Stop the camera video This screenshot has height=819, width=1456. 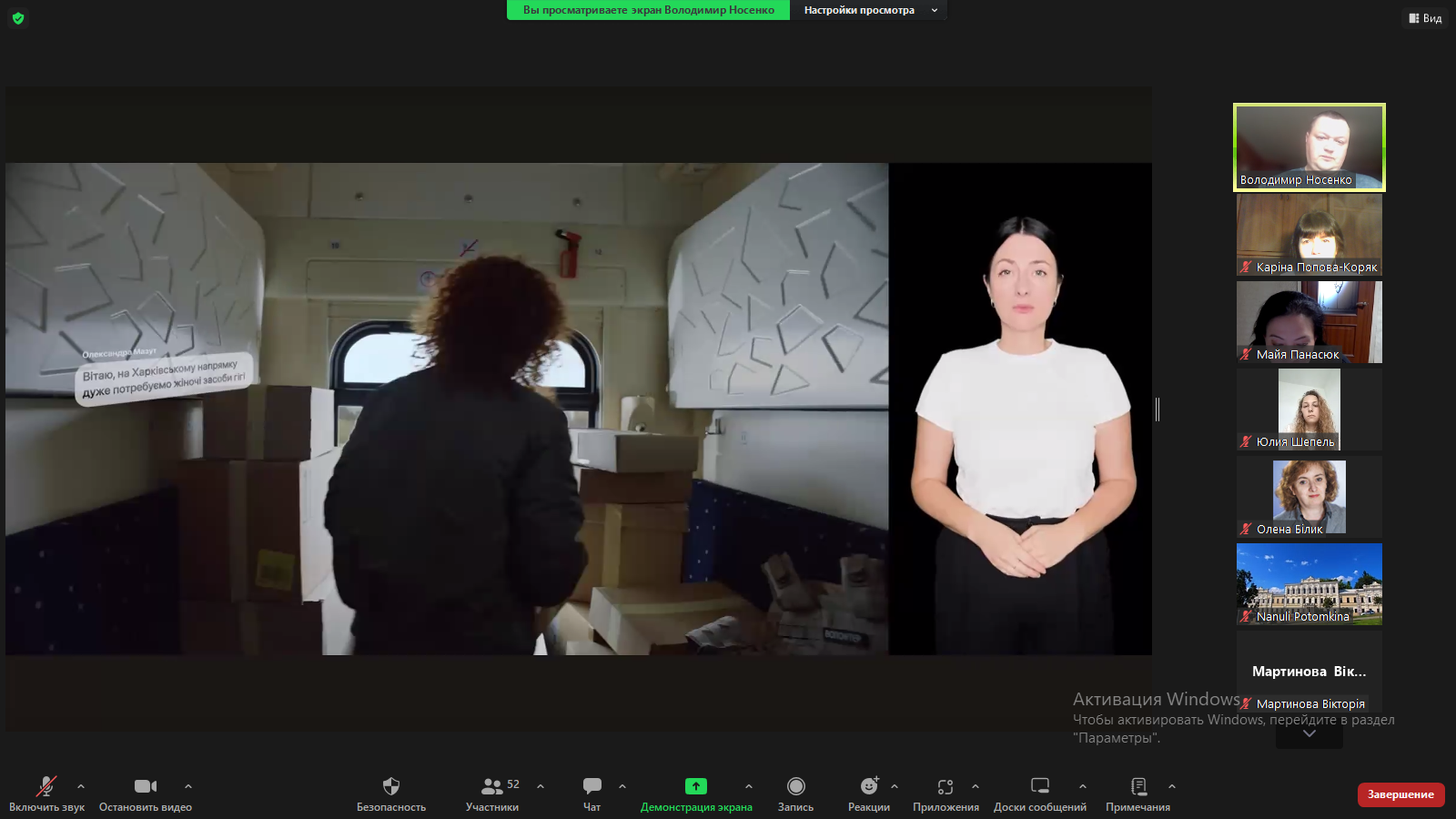click(x=146, y=786)
